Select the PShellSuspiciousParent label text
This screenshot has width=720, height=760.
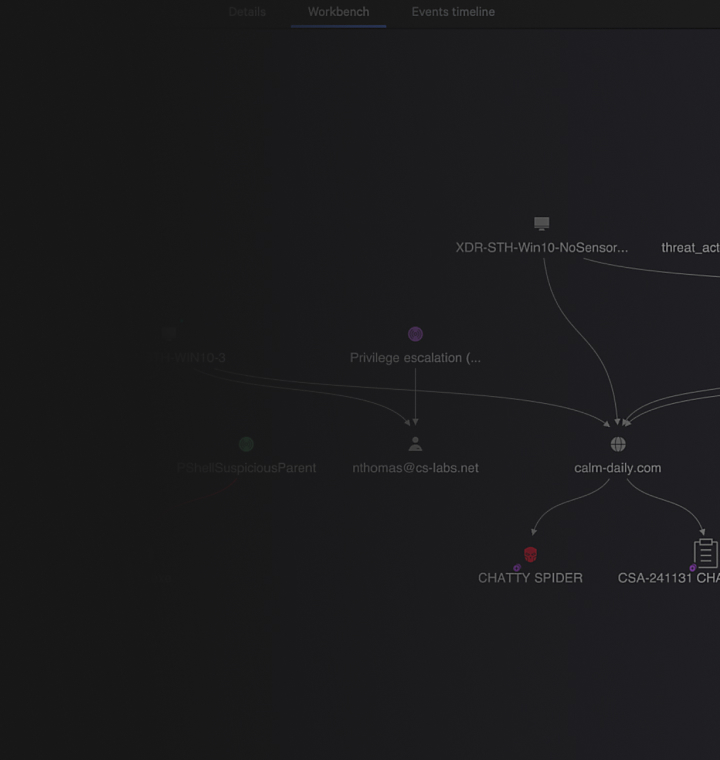point(246,468)
